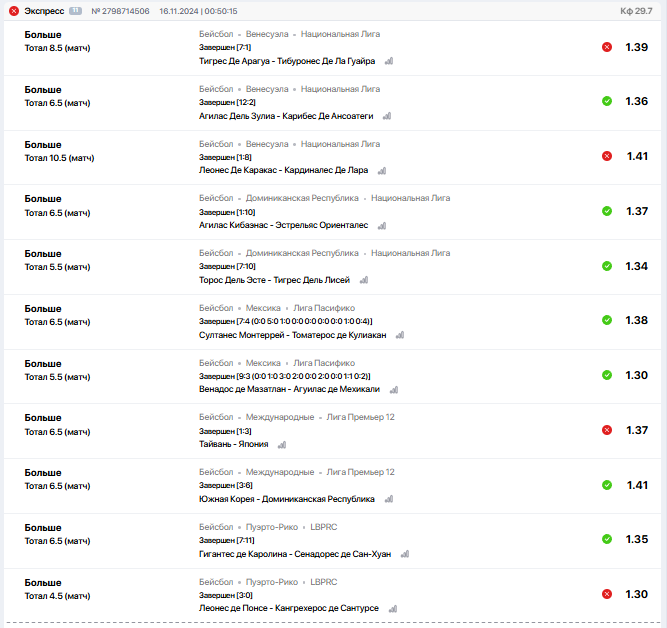Open statistics icon next to Тайвань - Япония
This screenshot has width=667, height=628.
(282, 445)
